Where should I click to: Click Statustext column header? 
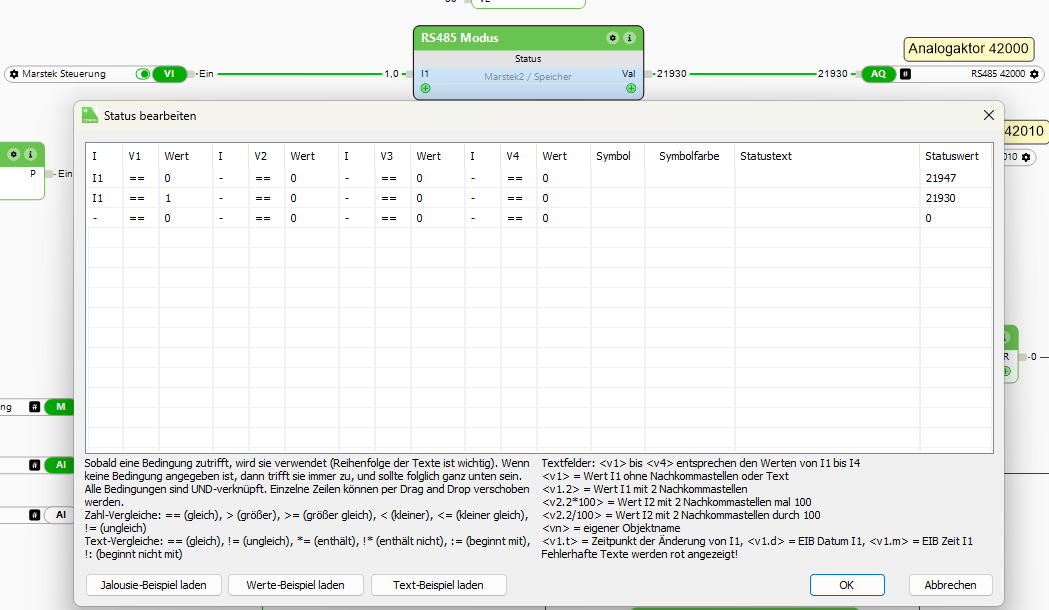click(x=827, y=156)
